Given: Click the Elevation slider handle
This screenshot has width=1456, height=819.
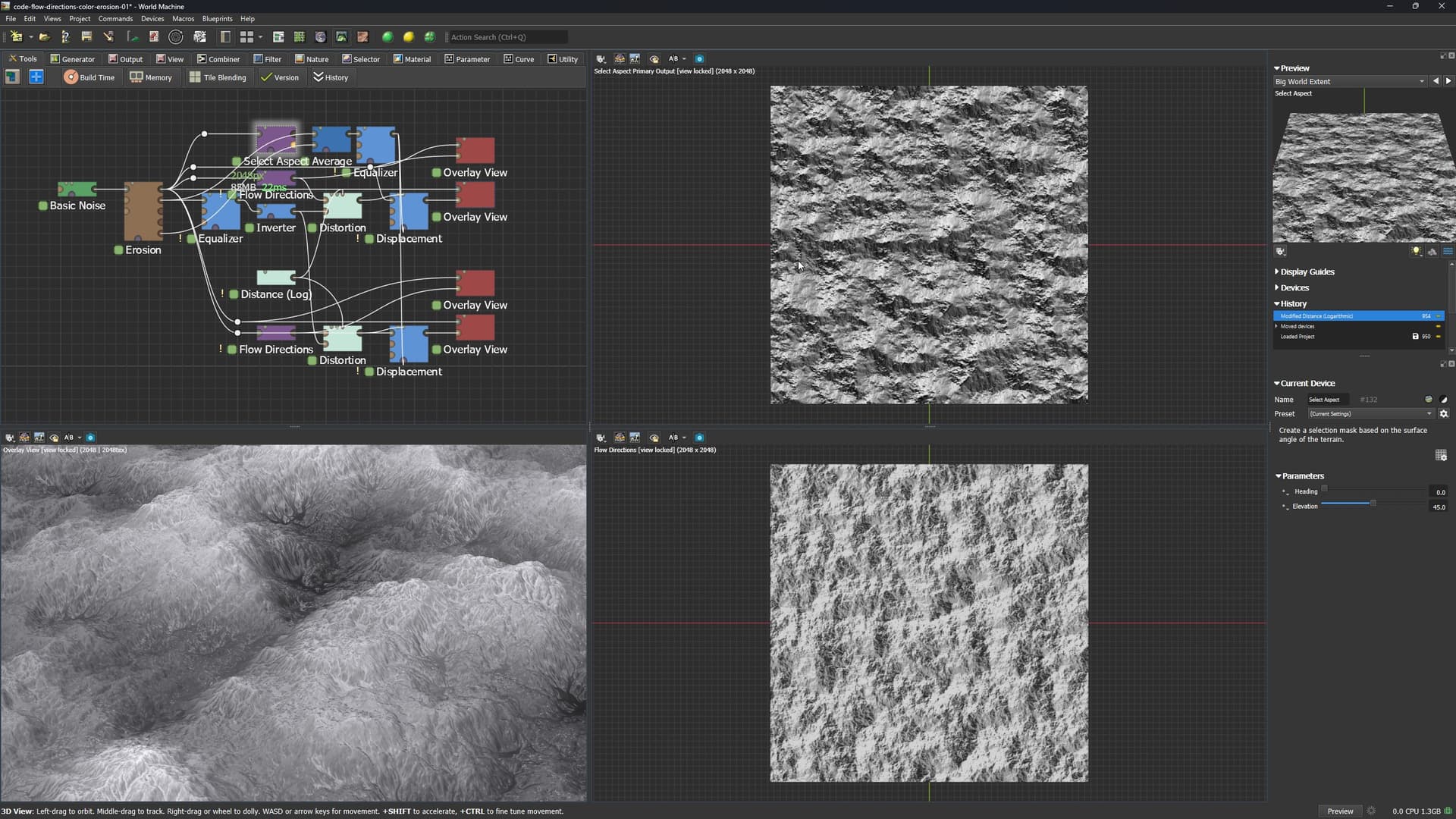Looking at the screenshot, I should [1373, 504].
